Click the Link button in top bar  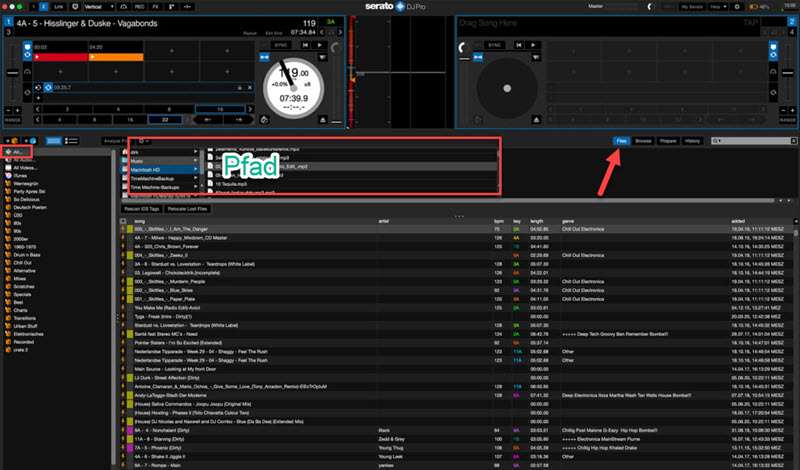pos(59,7)
